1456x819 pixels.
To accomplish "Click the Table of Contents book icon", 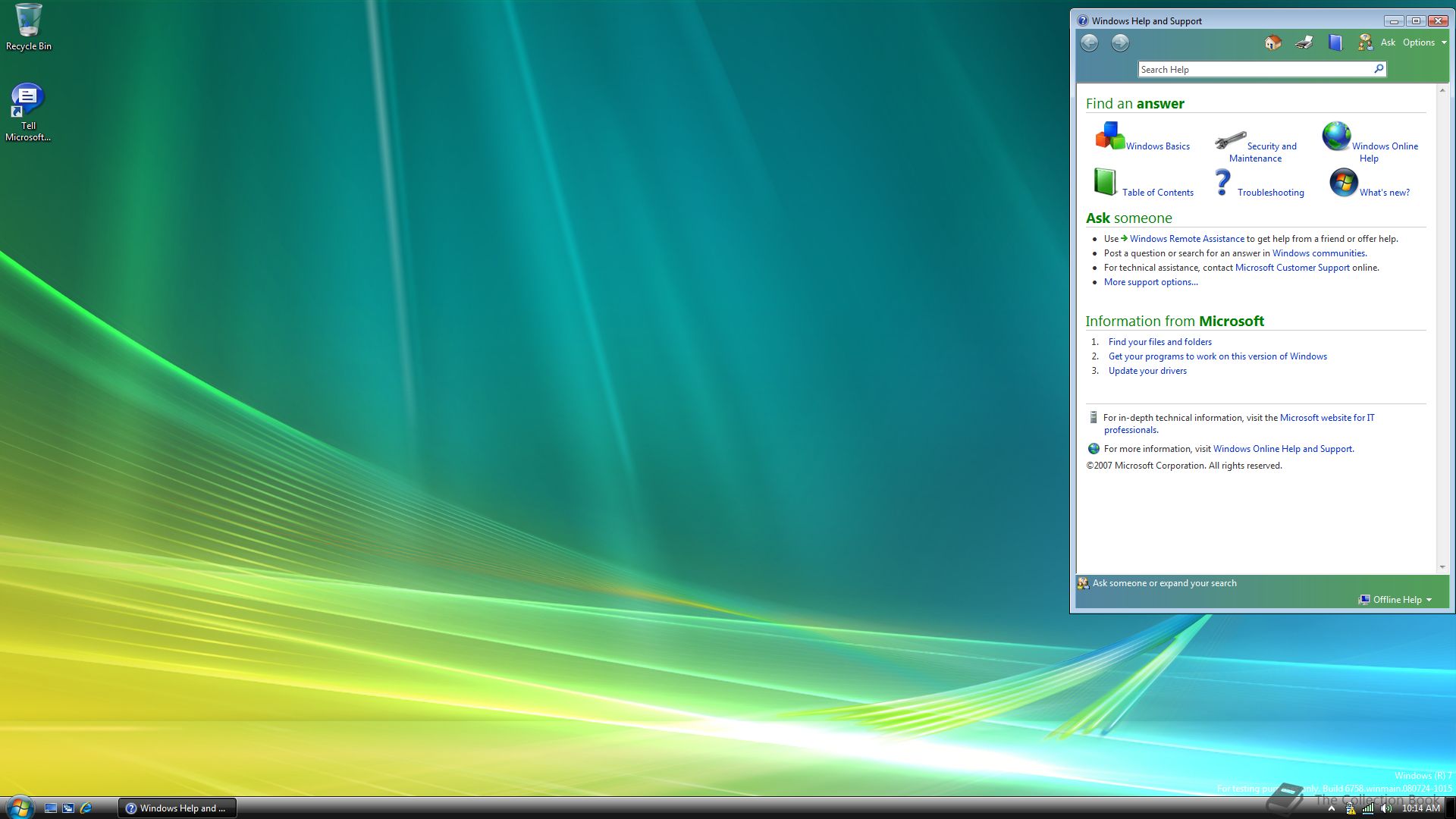I will coord(1105,183).
